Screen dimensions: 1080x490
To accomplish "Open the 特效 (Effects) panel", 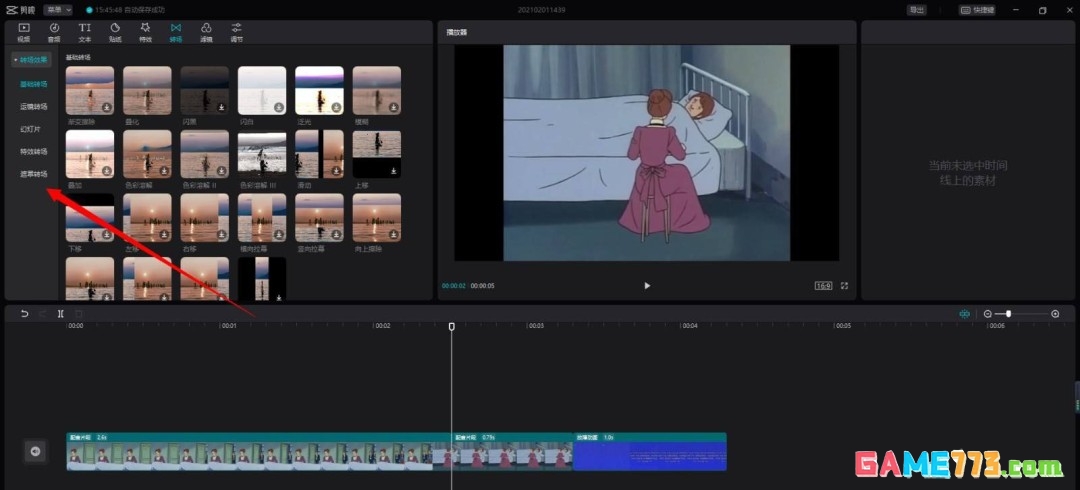I will coord(146,32).
